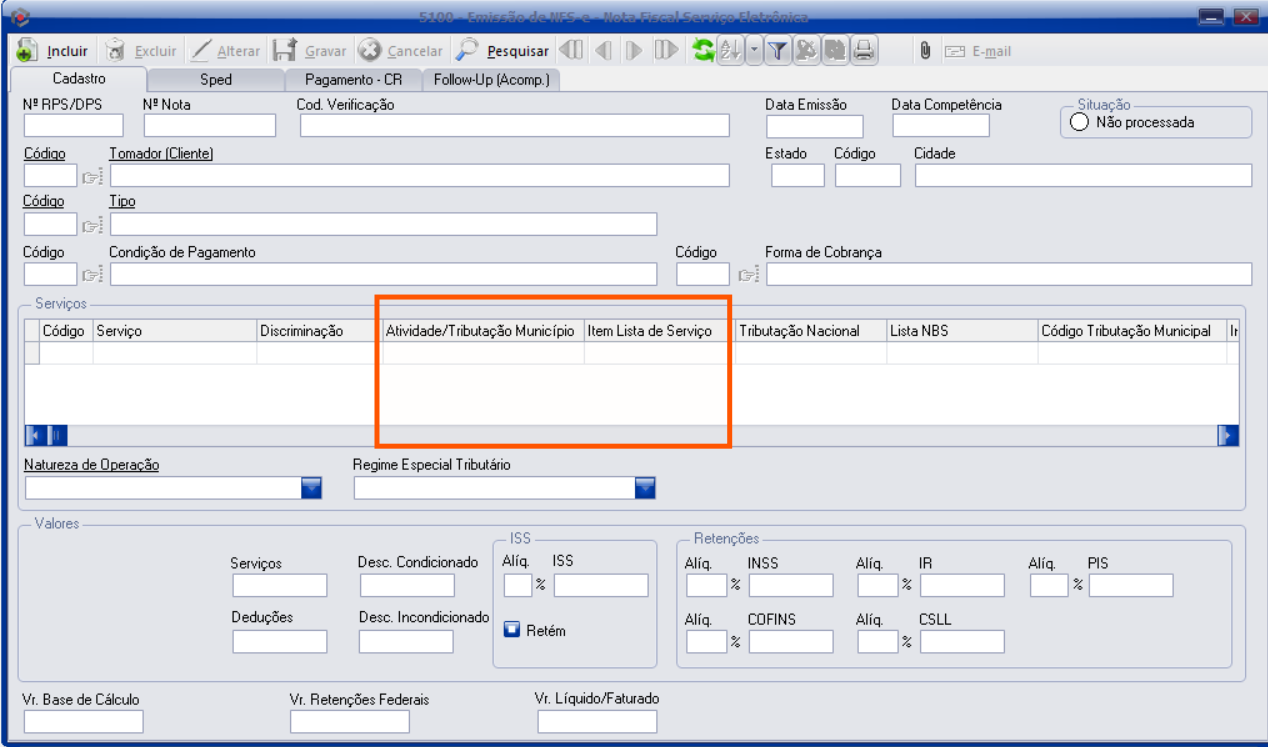
Task: Open the sort options dropdown arrow
Action: point(753,50)
